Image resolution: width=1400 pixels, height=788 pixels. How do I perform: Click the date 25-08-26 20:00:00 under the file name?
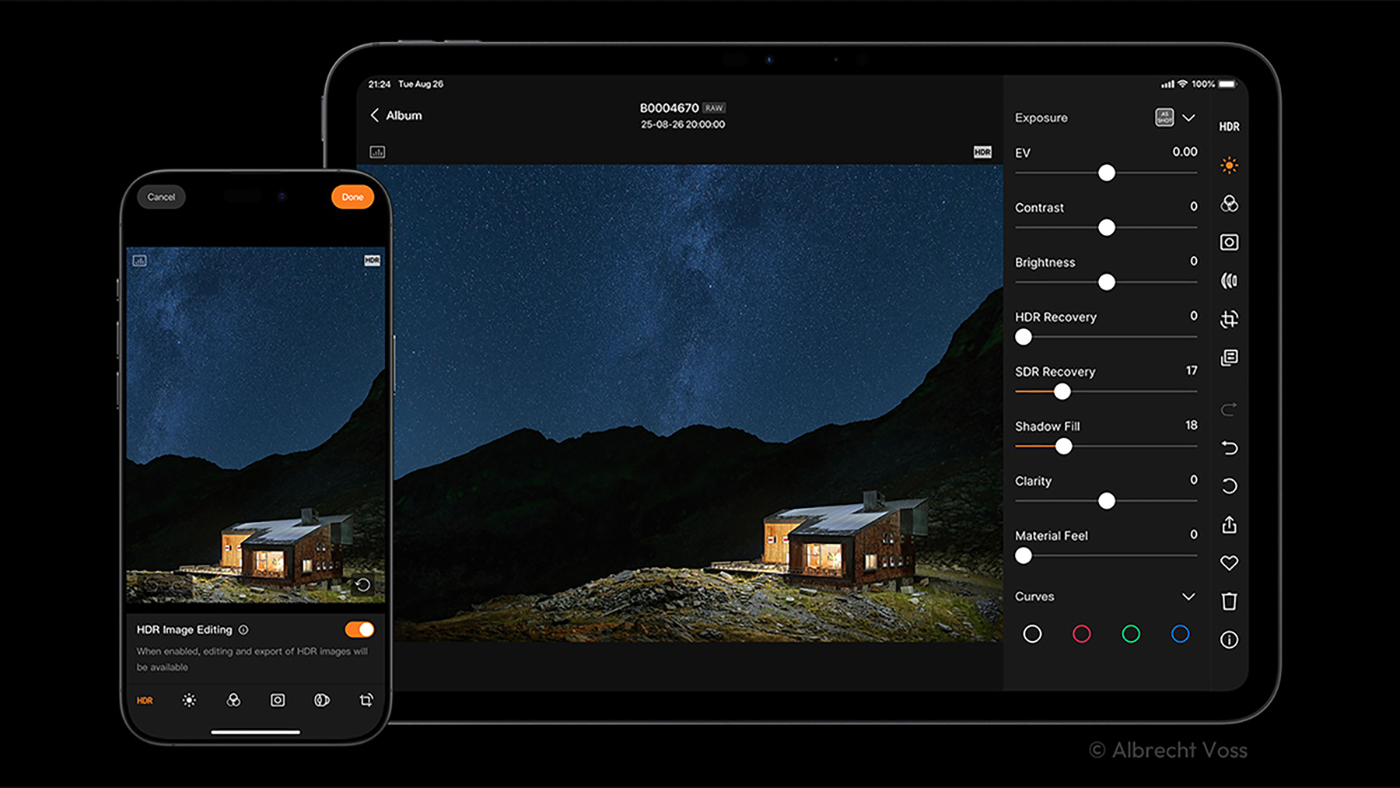click(683, 125)
